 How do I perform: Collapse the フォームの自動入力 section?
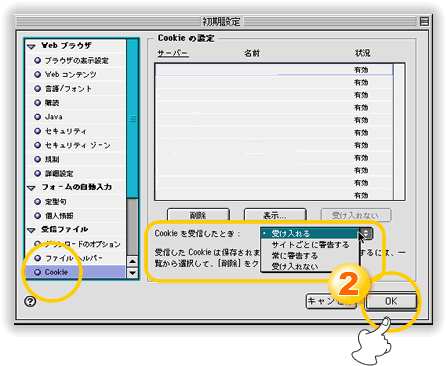click(31, 188)
